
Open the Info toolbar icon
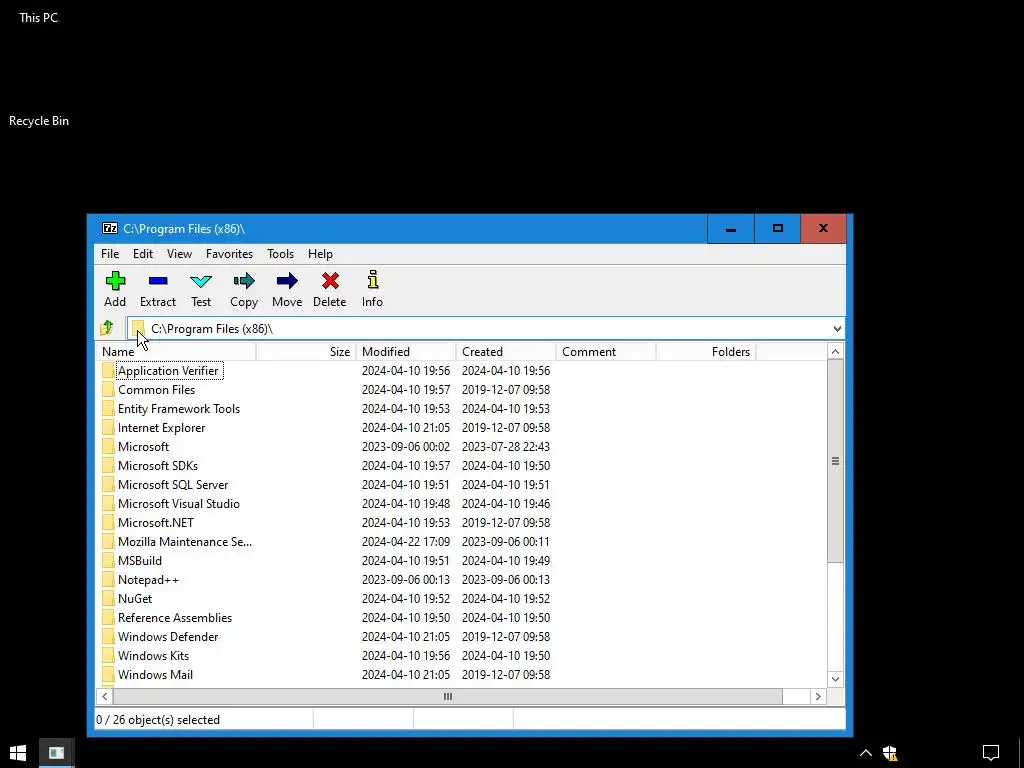[372, 280]
